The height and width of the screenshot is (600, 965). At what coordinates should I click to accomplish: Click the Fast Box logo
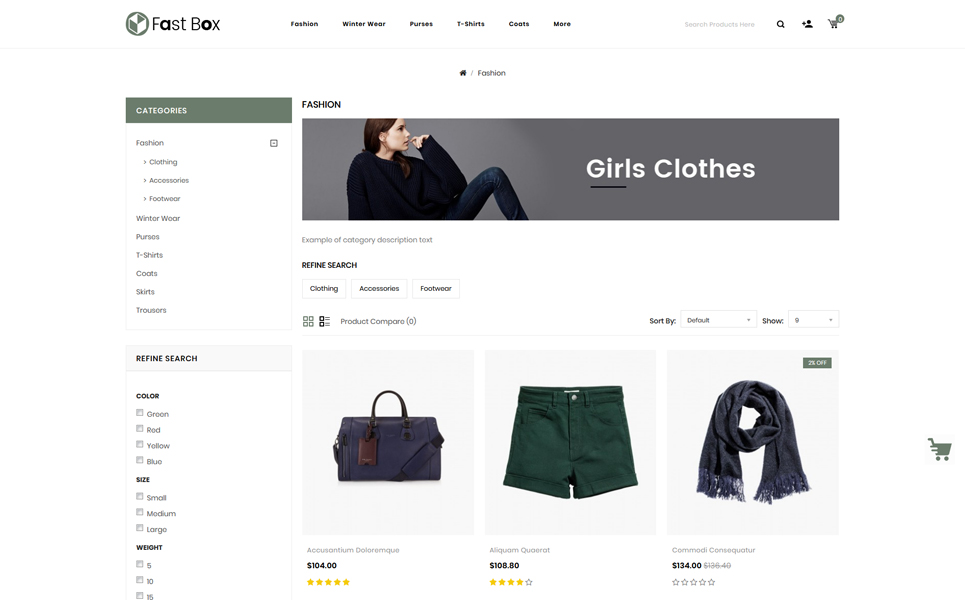pos(173,24)
